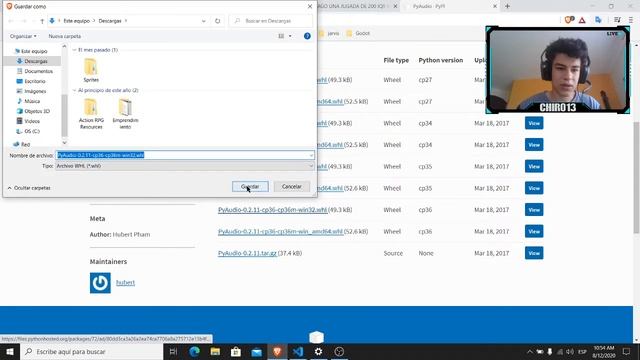
Task: Open the view options dropdown arrow
Action: pyautogui.click(x=290, y=36)
